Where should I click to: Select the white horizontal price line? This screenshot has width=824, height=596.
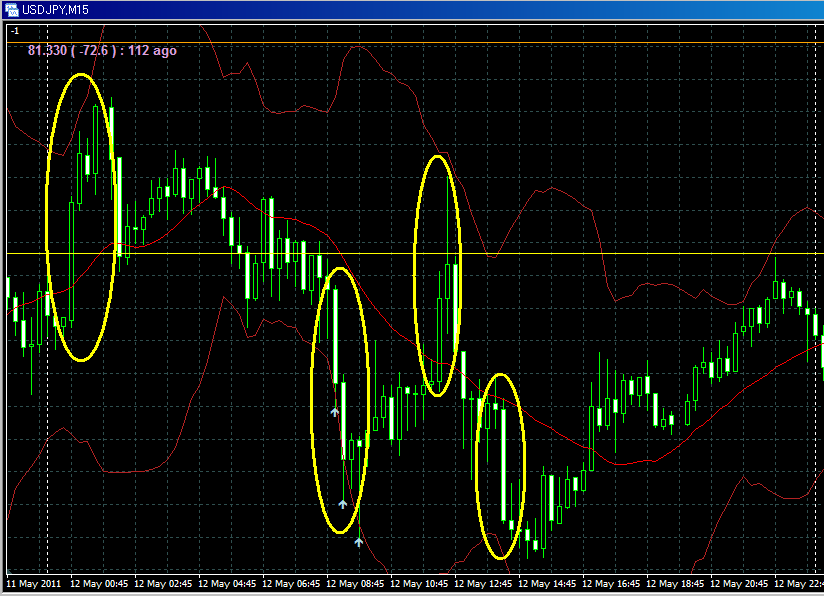pos(600,253)
